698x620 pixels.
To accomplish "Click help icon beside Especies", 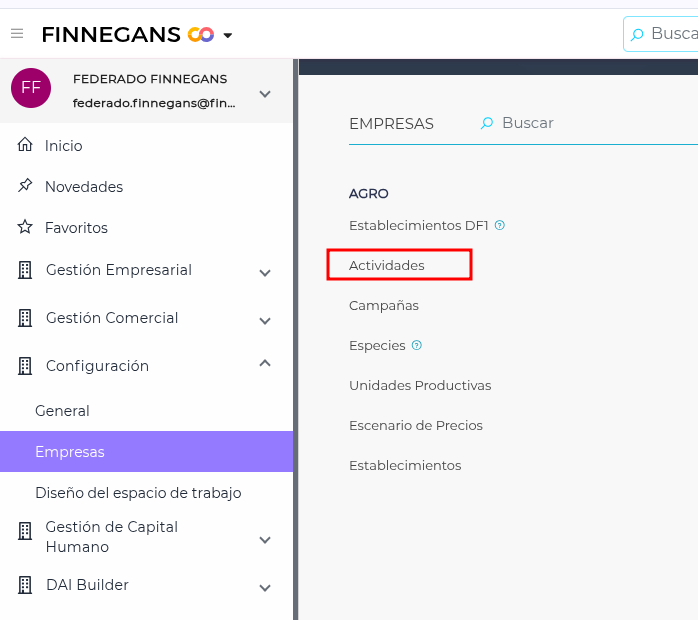I will [x=417, y=345].
